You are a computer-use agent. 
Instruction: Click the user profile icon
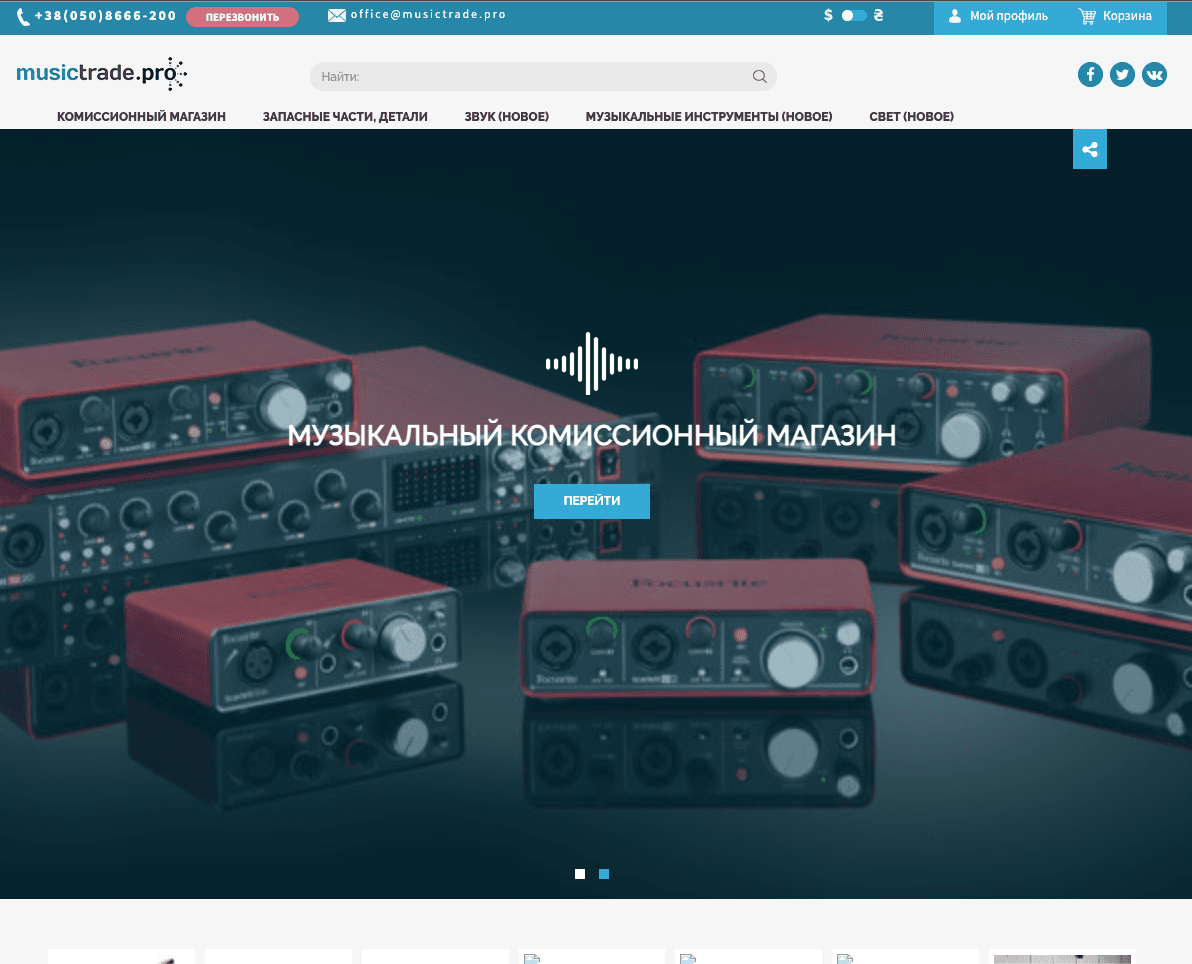coord(955,15)
